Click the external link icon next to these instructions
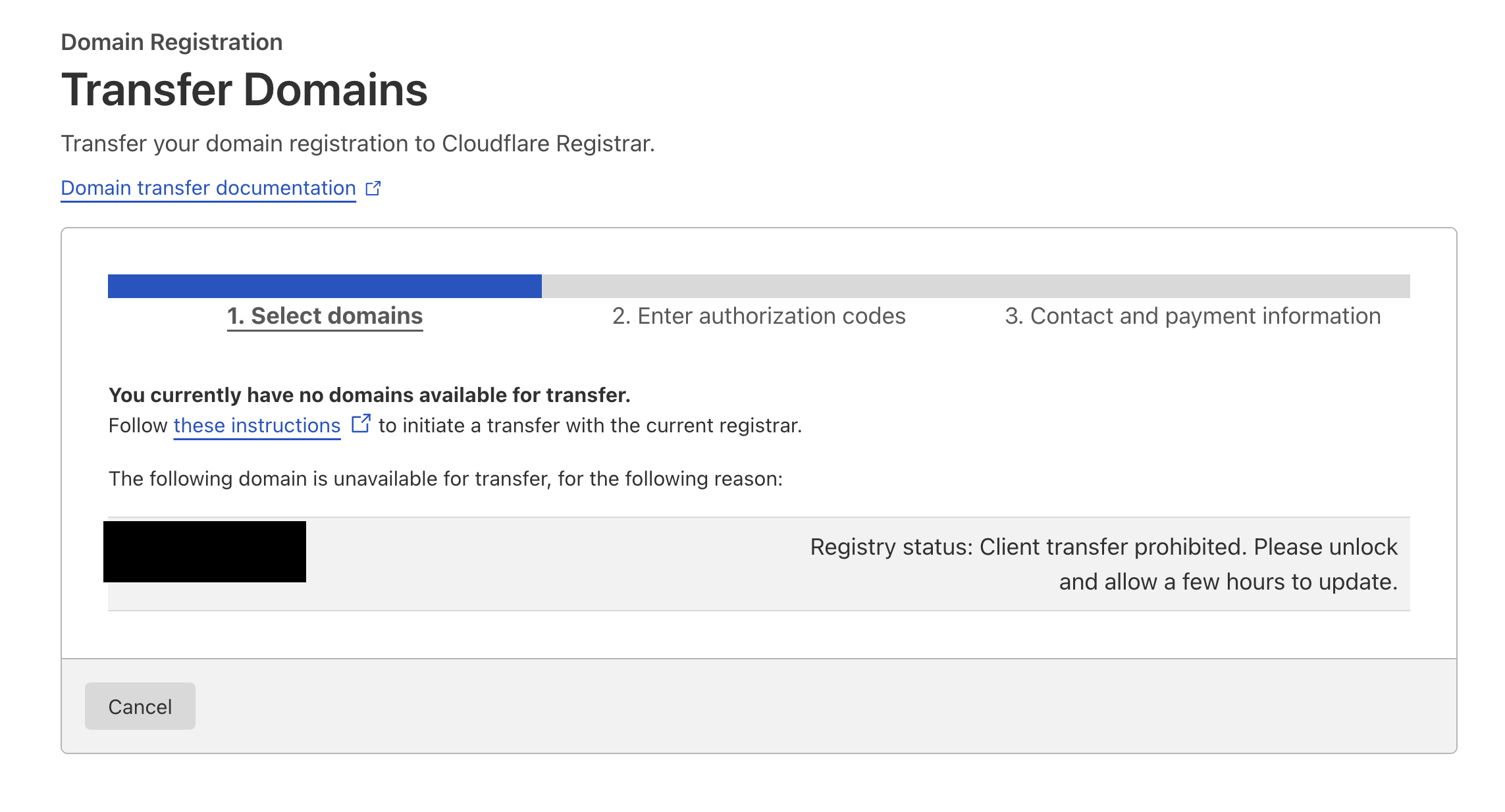 click(x=361, y=424)
